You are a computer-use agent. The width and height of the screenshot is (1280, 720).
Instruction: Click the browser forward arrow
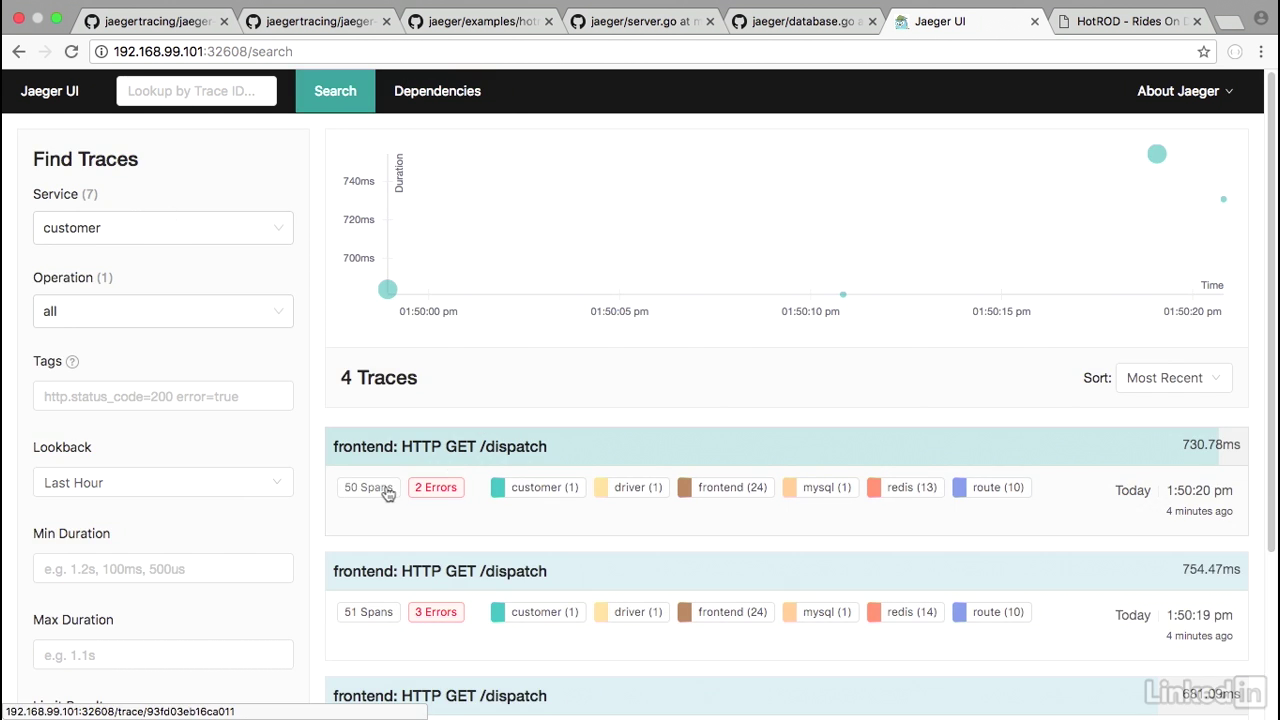[x=45, y=52]
